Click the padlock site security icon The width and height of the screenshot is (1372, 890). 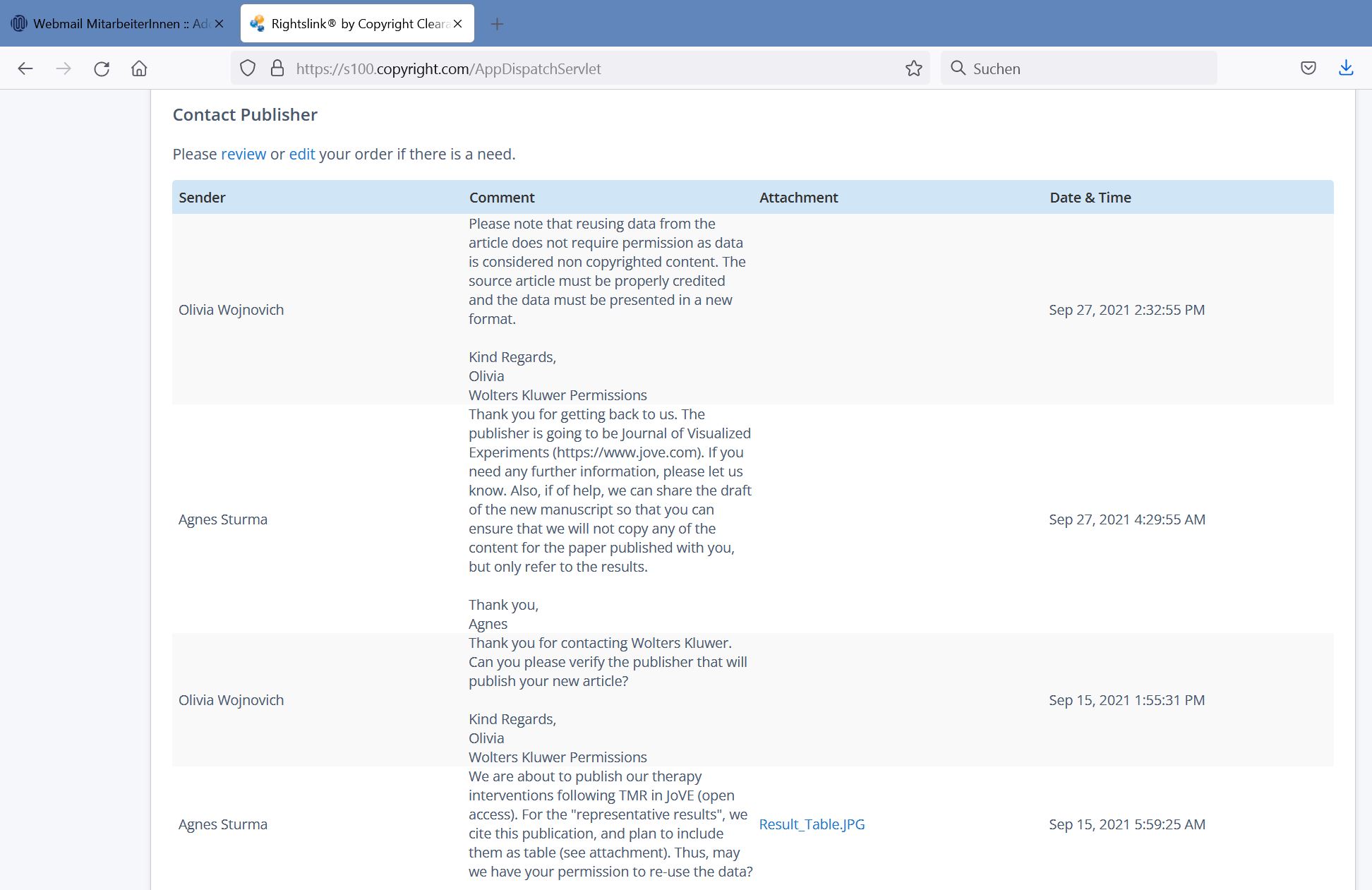277,68
